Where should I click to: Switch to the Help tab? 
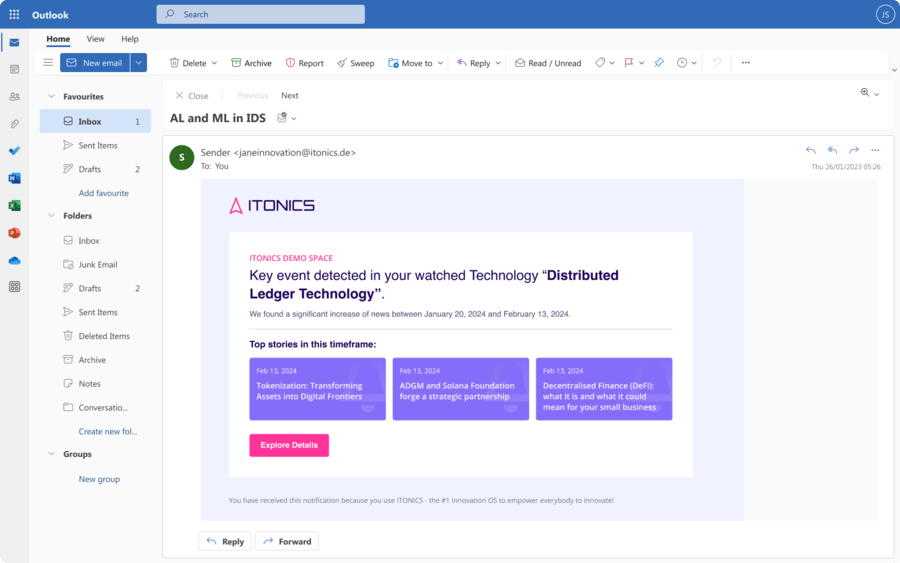pos(130,39)
